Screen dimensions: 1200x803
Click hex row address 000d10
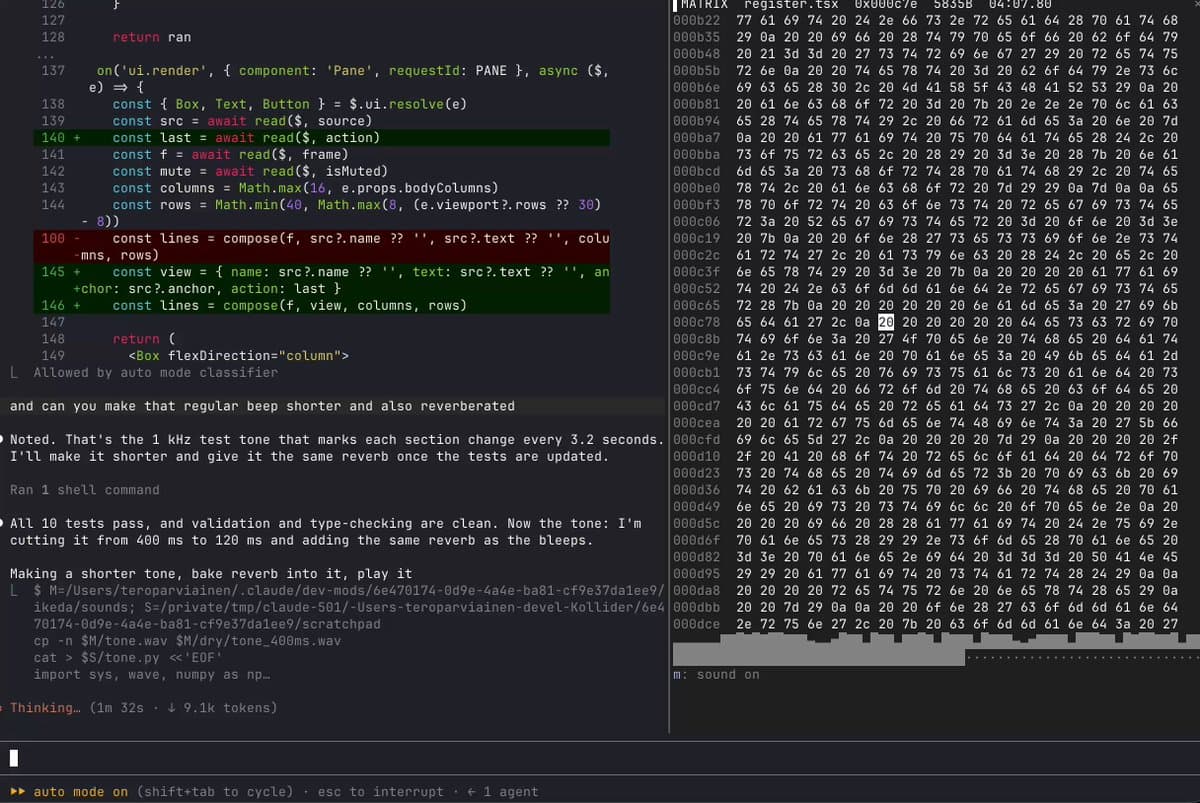tap(697, 456)
